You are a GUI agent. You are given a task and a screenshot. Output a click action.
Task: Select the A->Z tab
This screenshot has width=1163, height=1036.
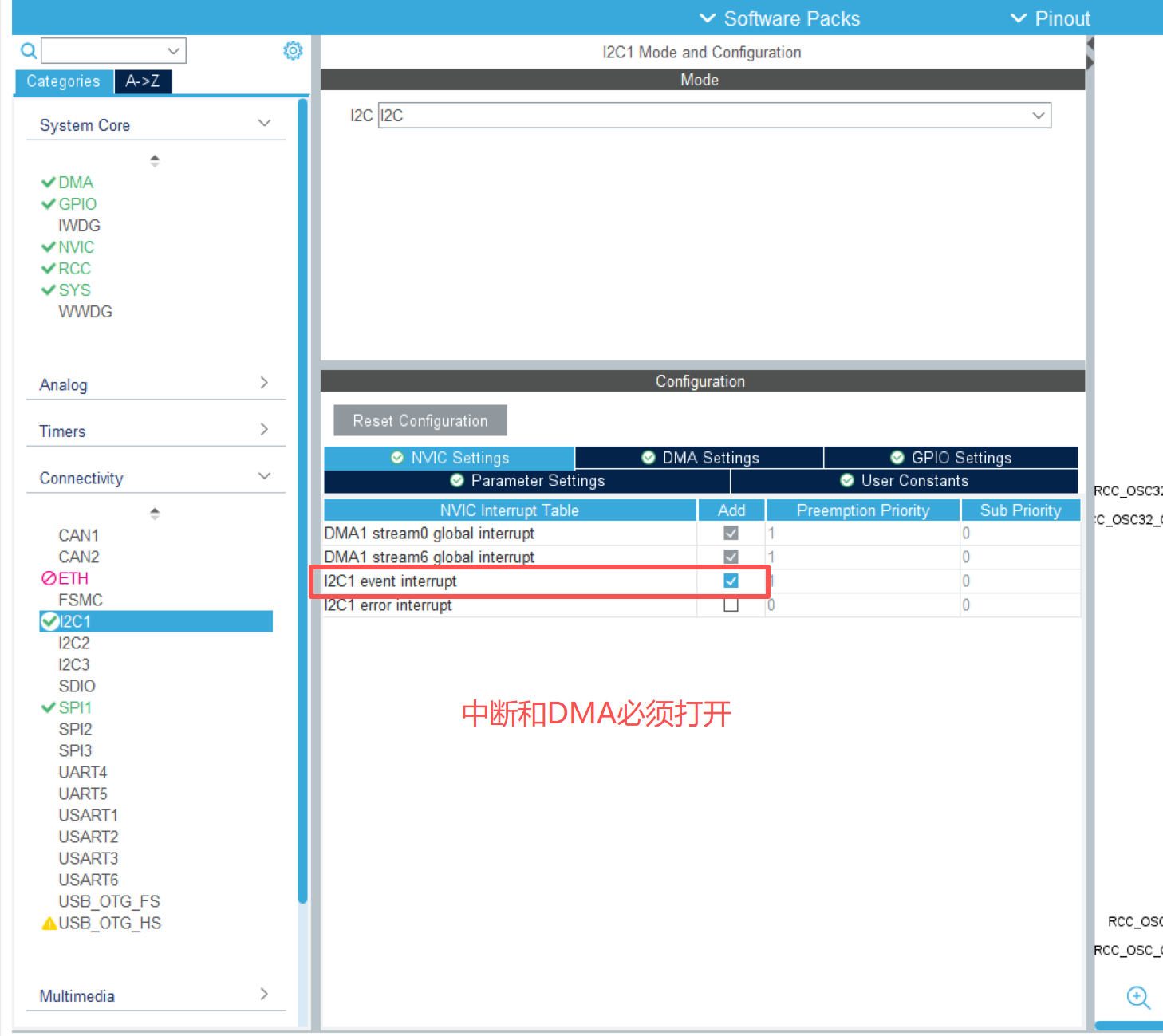pyautogui.click(x=143, y=81)
